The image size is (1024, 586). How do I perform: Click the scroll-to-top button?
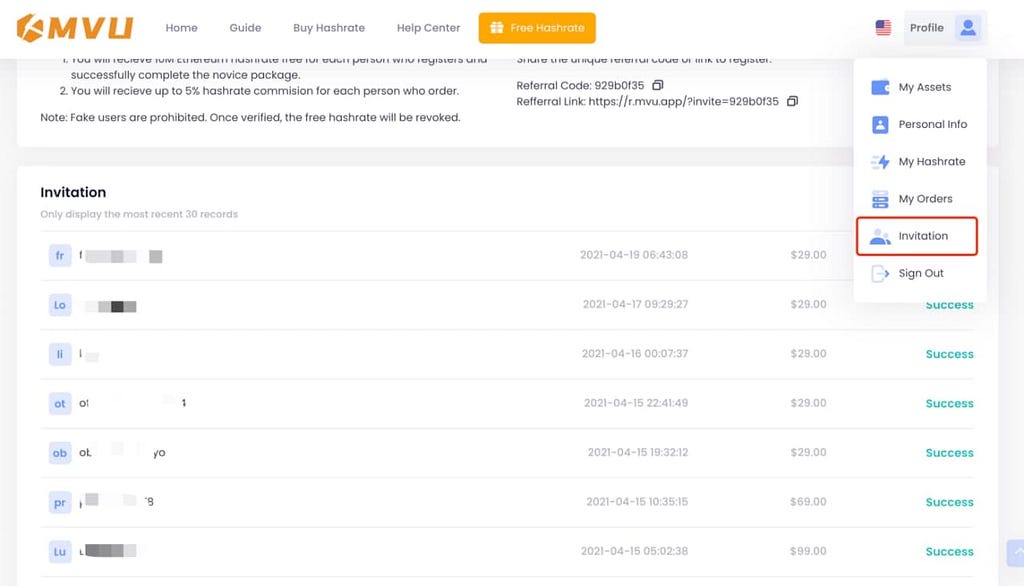[1016, 553]
